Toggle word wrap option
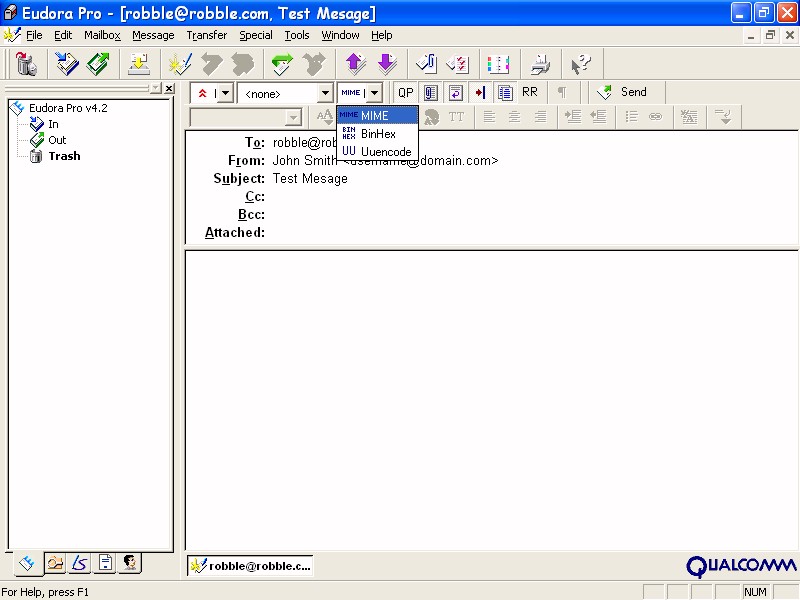Viewport: 800px width, 600px height. coord(456,92)
